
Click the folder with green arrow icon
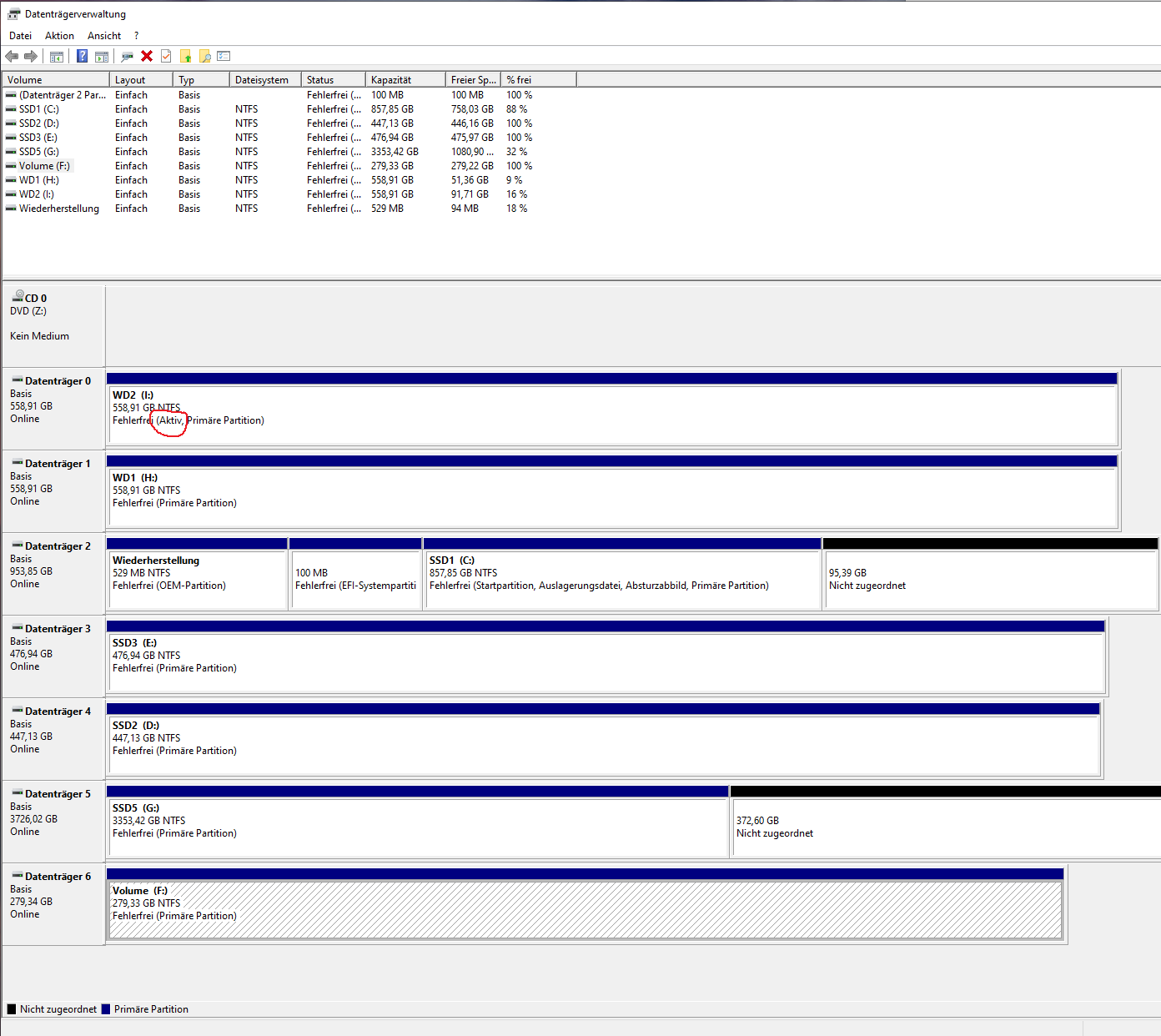coord(185,56)
